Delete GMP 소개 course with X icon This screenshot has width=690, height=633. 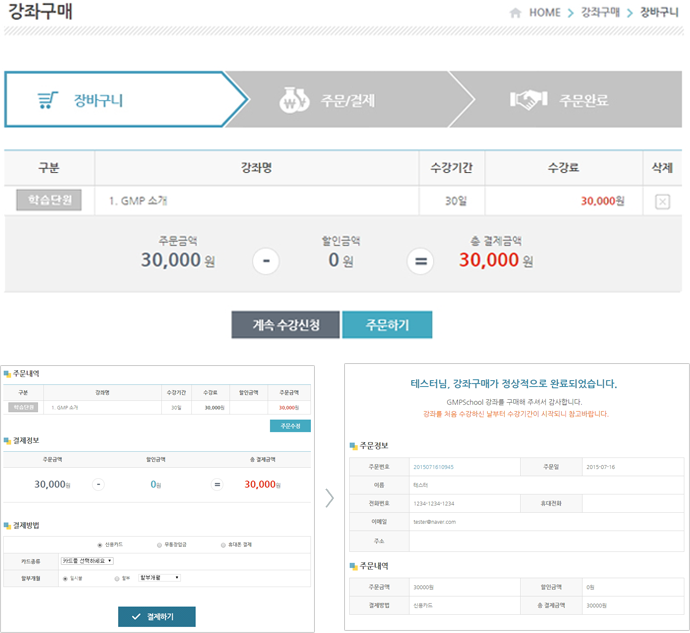(x=662, y=201)
